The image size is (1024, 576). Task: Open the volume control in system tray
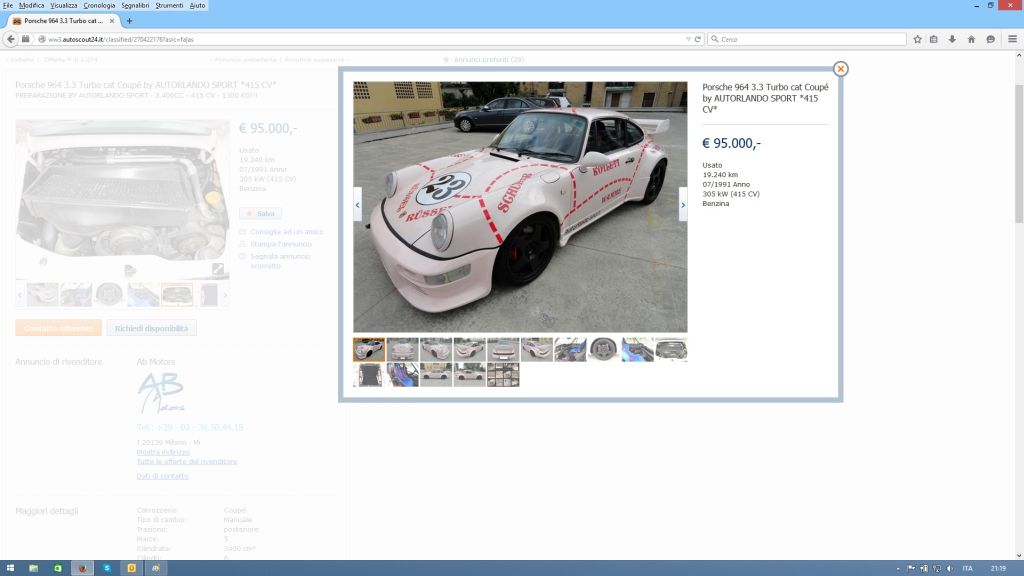pos(950,568)
